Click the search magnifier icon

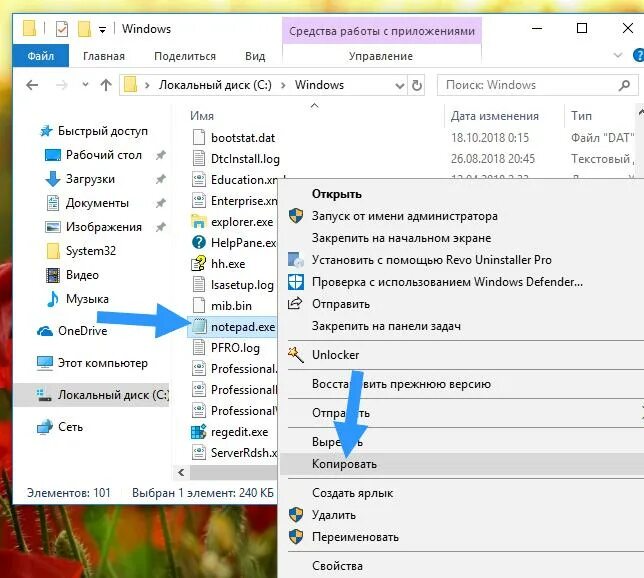click(x=624, y=85)
